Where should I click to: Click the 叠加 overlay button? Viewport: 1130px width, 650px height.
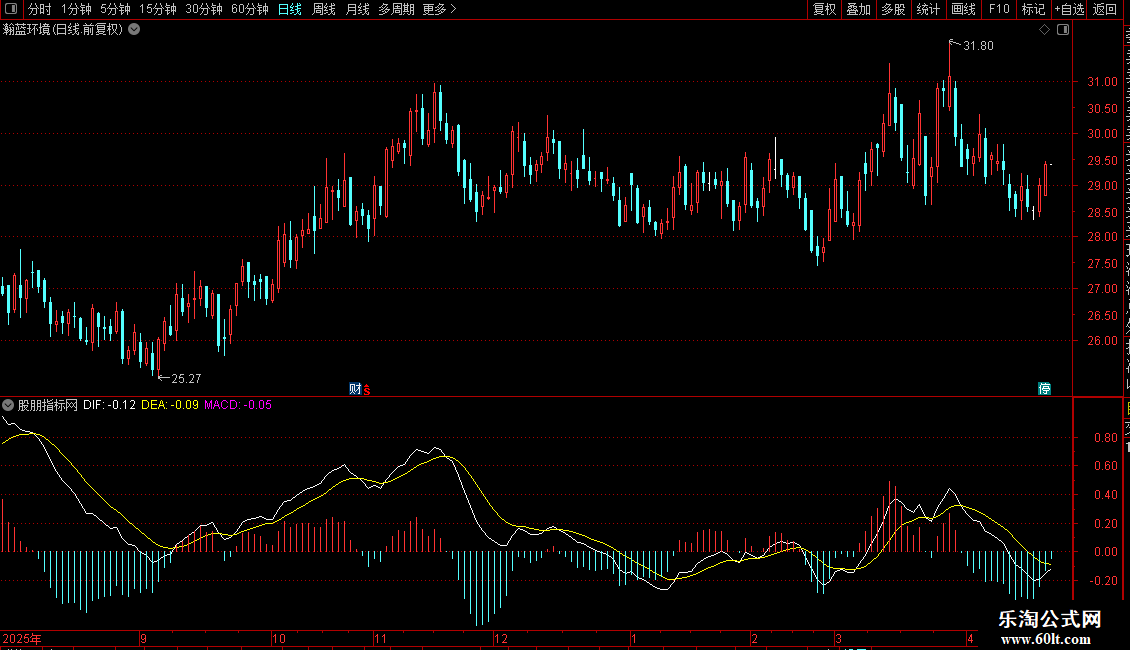tap(858, 9)
